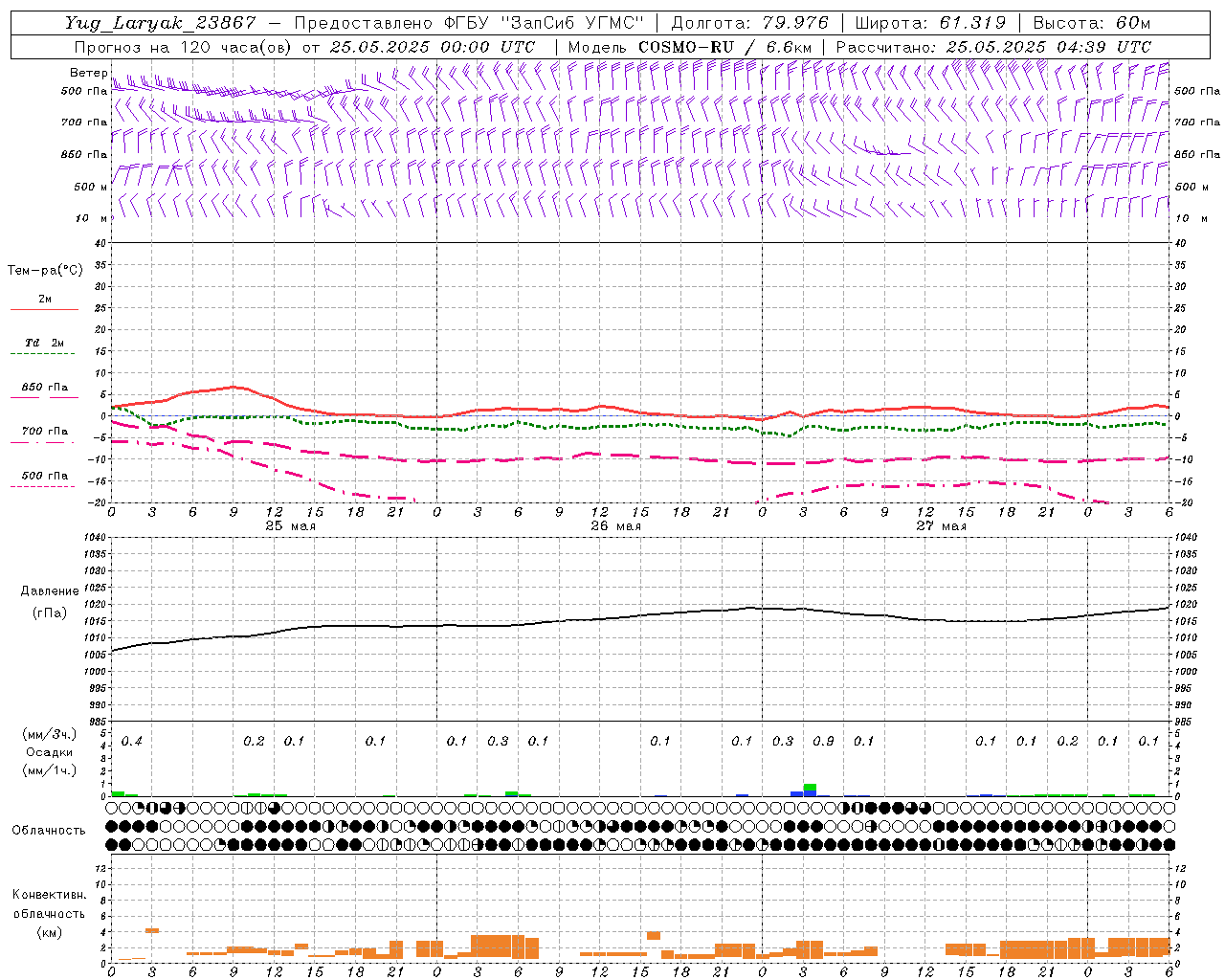The width and height of the screenshot is (1225, 980).
Task: Click the Тем-ра(°C) temperature panel label
Action: click(x=45, y=271)
